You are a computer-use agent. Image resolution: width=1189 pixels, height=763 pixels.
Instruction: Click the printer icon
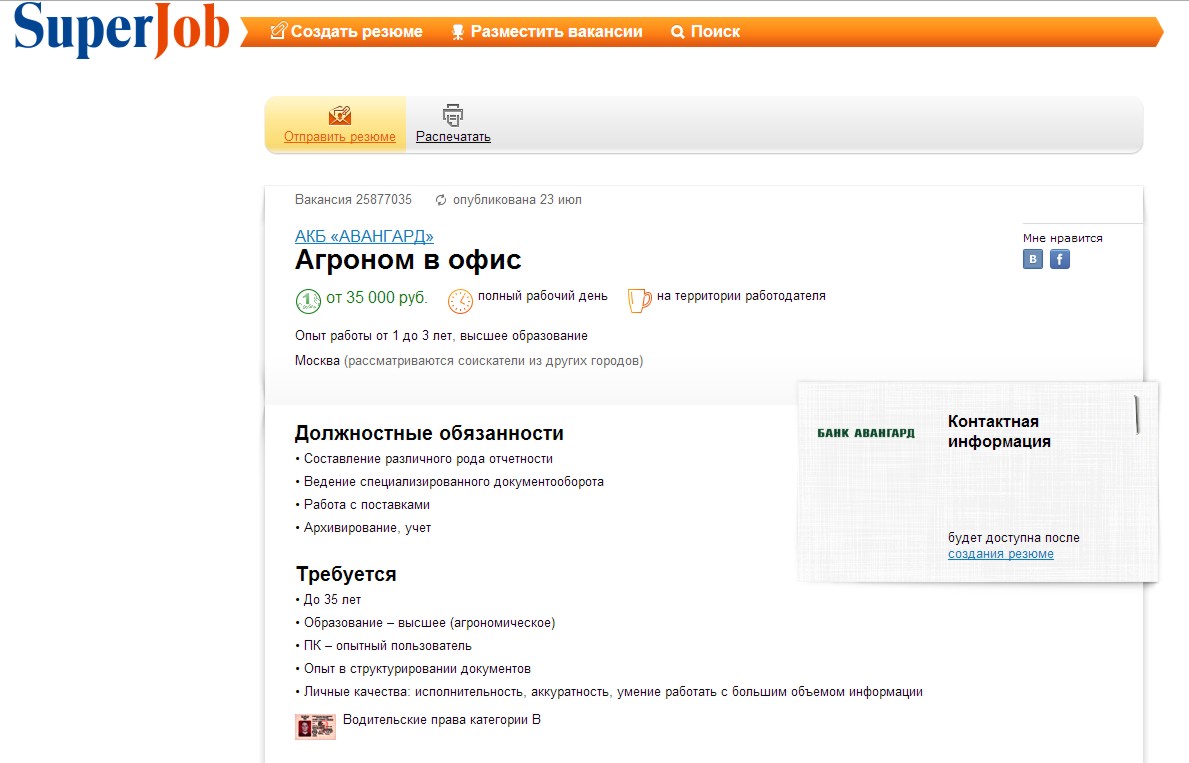pyautogui.click(x=453, y=115)
